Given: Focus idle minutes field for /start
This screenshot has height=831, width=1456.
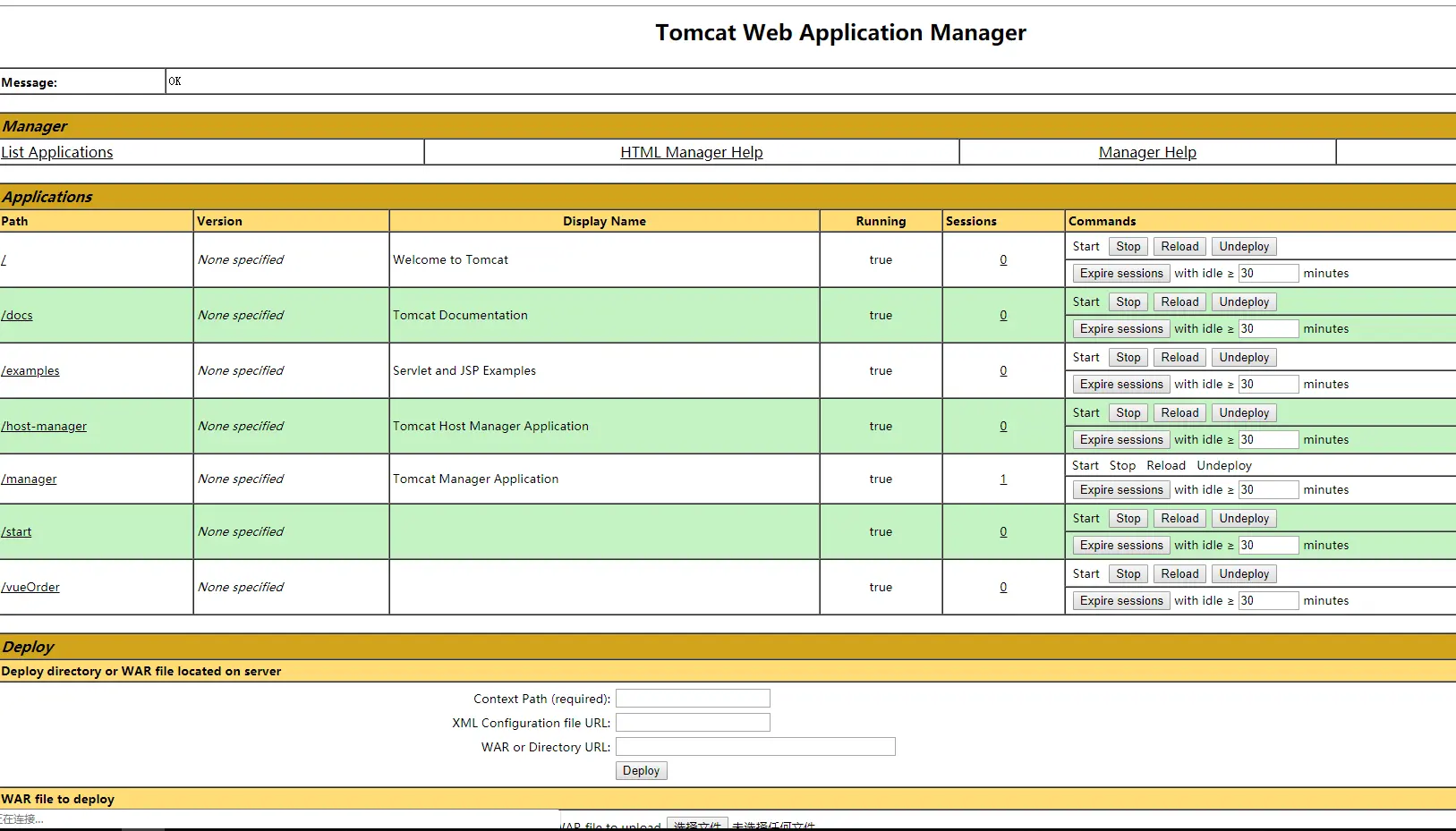Looking at the screenshot, I should (x=1268, y=546).
